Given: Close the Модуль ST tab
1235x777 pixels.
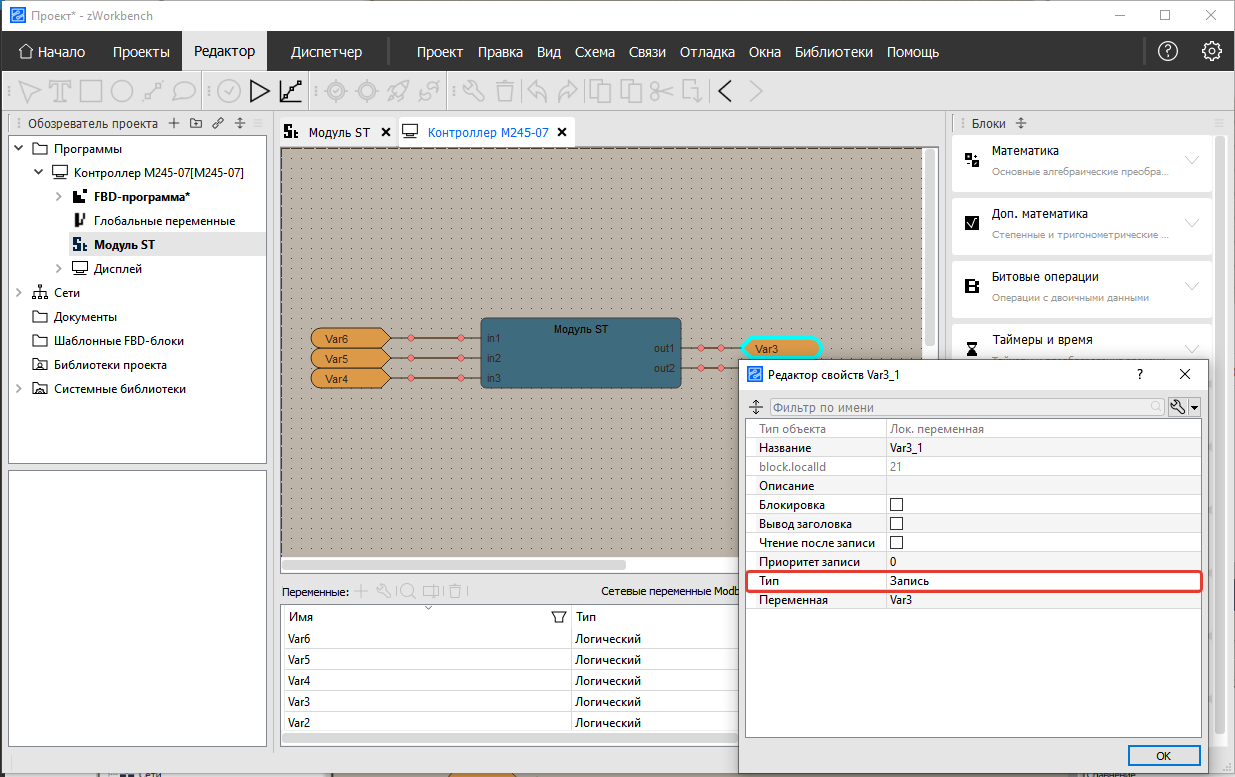Looking at the screenshot, I should (x=384, y=132).
